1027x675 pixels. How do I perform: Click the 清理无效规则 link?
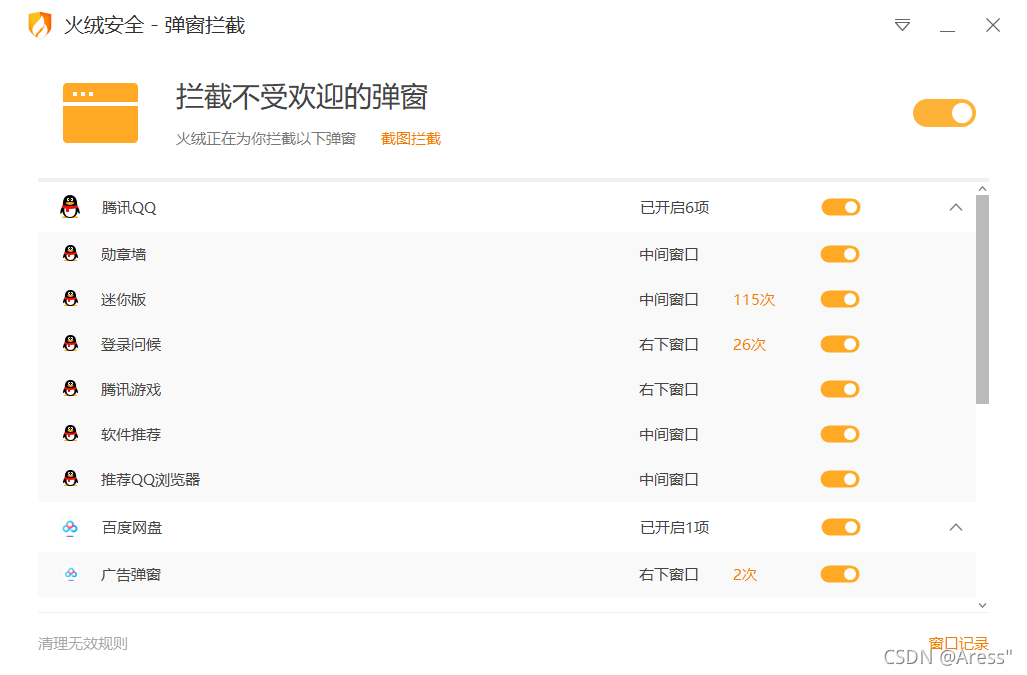[83, 644]
